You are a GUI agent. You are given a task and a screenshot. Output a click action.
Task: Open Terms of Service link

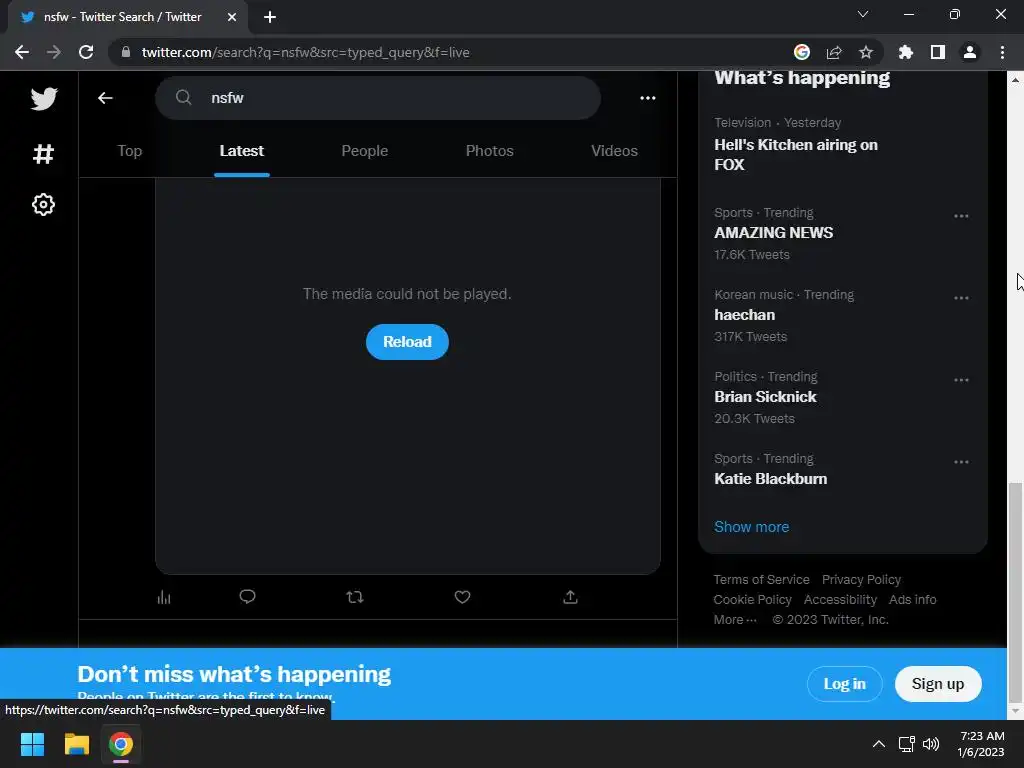click(761, 579)
